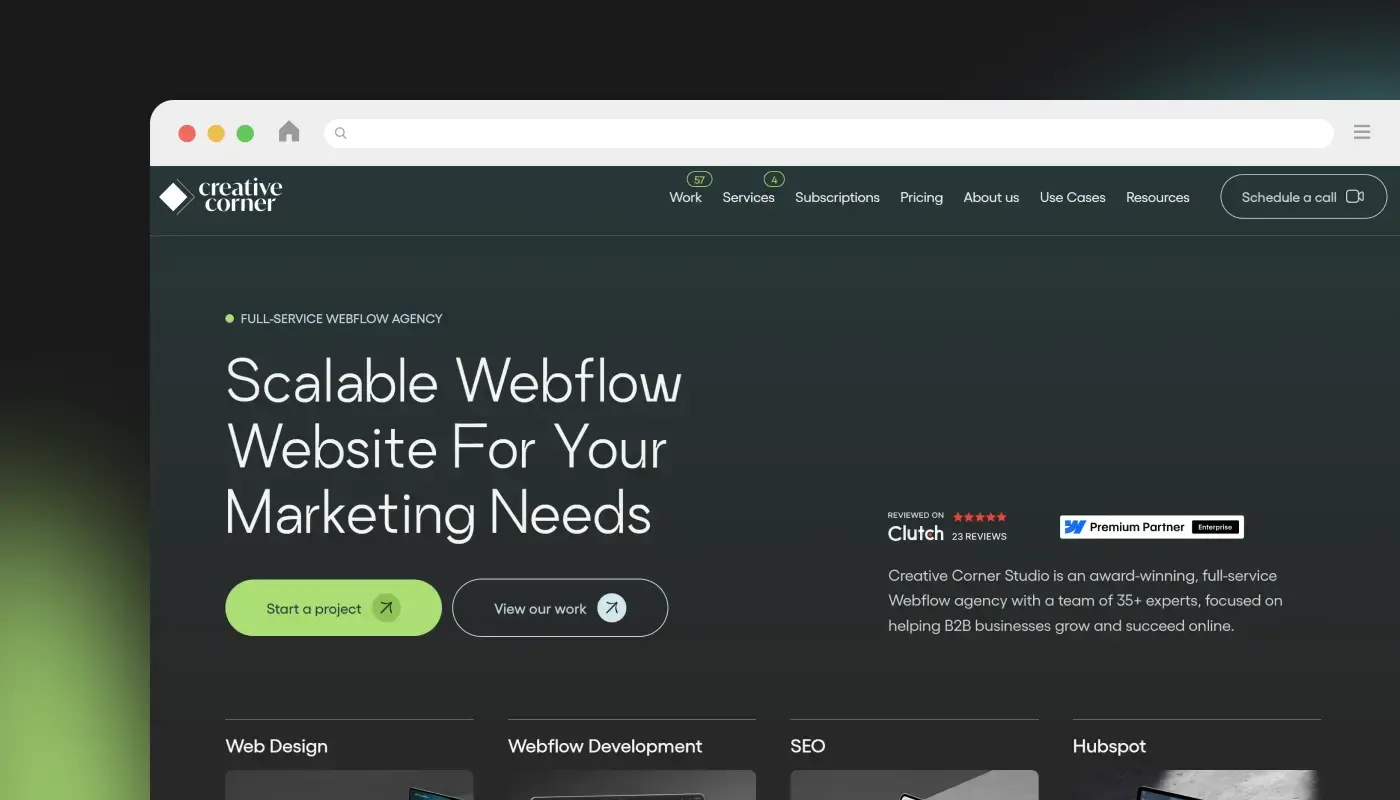
Task: Click 23 REVIEWS text
Action: [979, 537]
